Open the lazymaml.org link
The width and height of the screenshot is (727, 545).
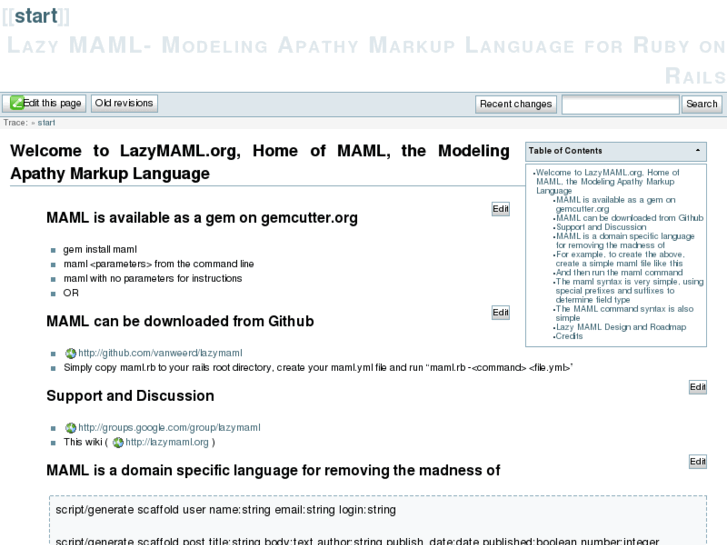[x=167, y=442]
